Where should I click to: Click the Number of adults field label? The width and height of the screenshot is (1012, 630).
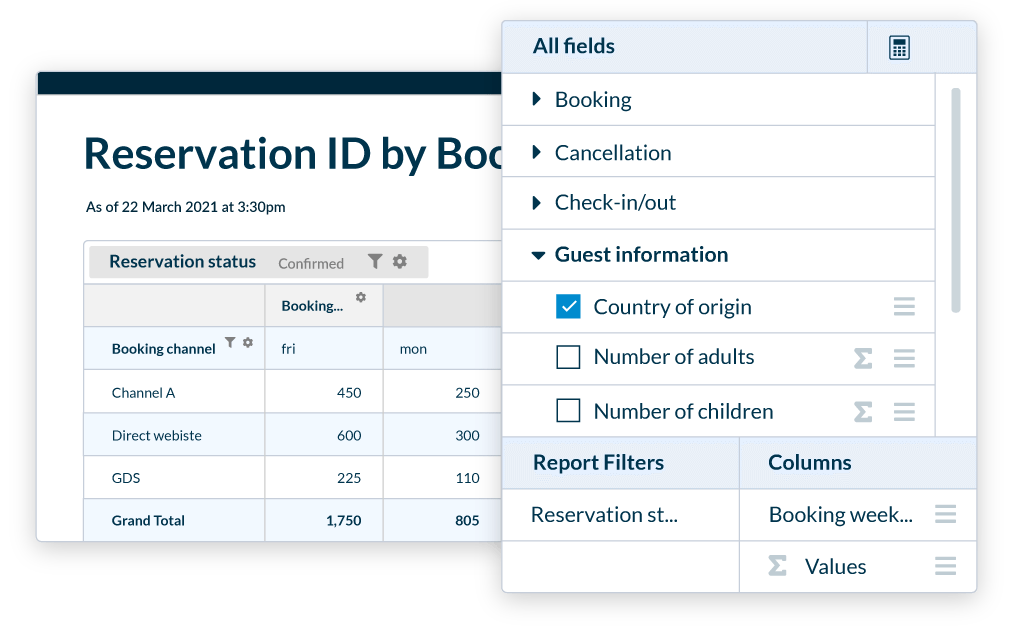[674, 357]
